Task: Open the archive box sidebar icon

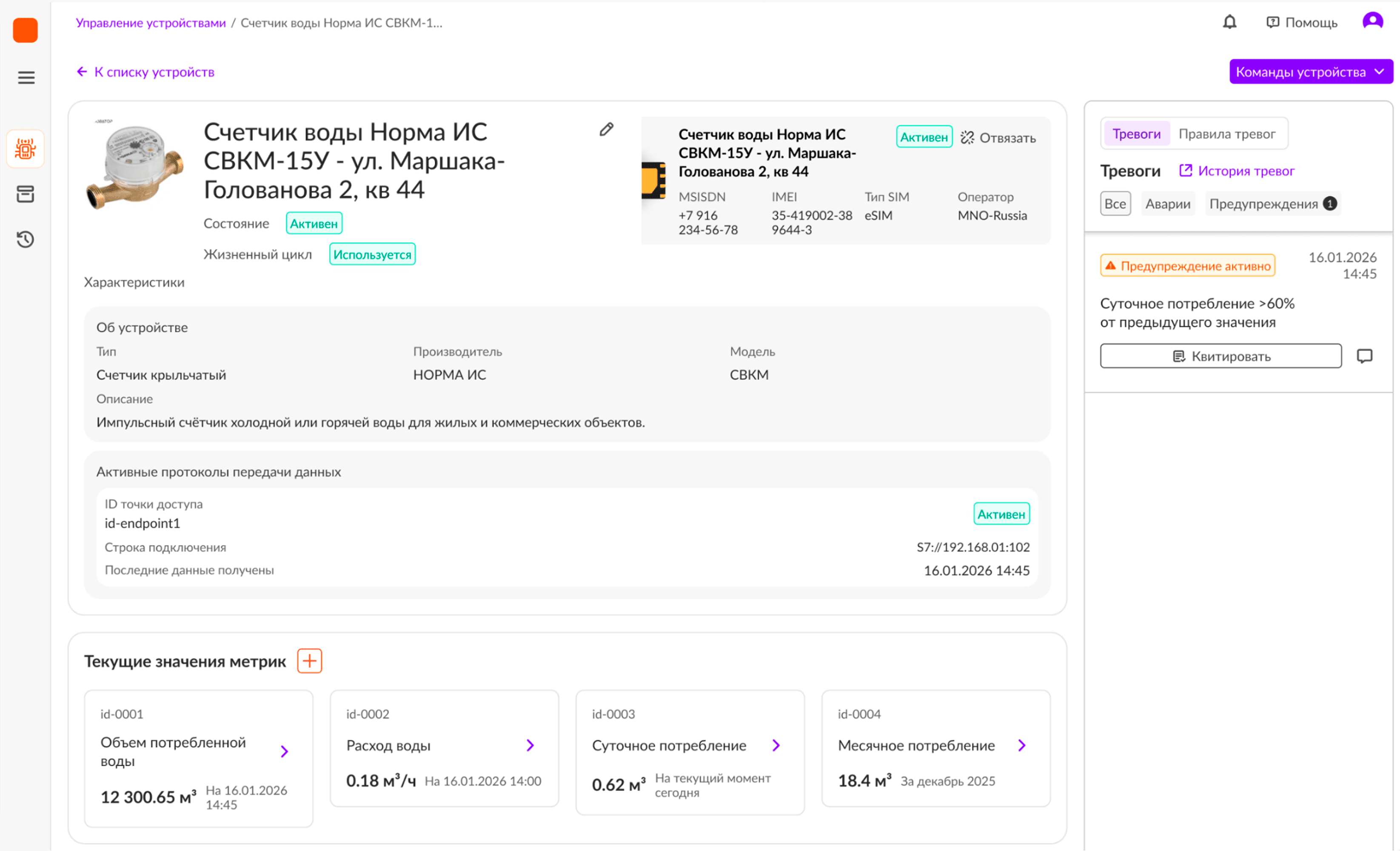Action: coord(26,194)
